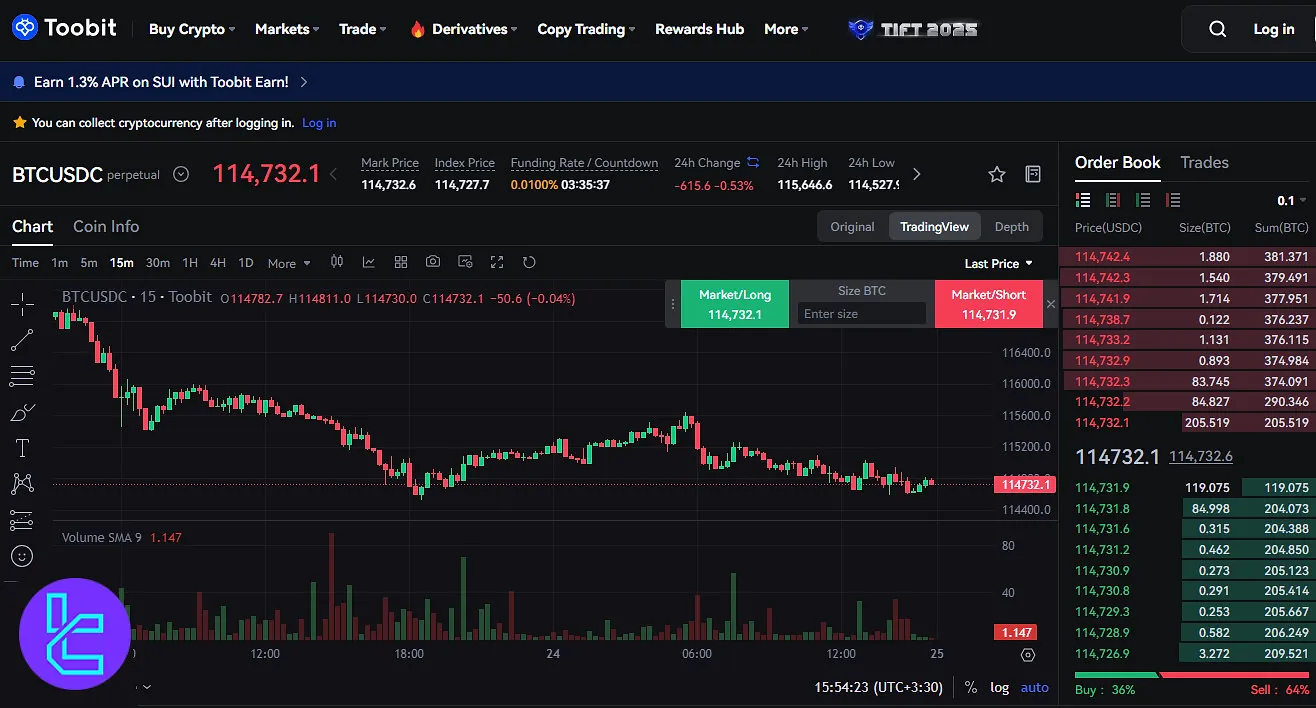Open the chart layout grid icon
1316x708 pixels.
[x=401, y=262]
